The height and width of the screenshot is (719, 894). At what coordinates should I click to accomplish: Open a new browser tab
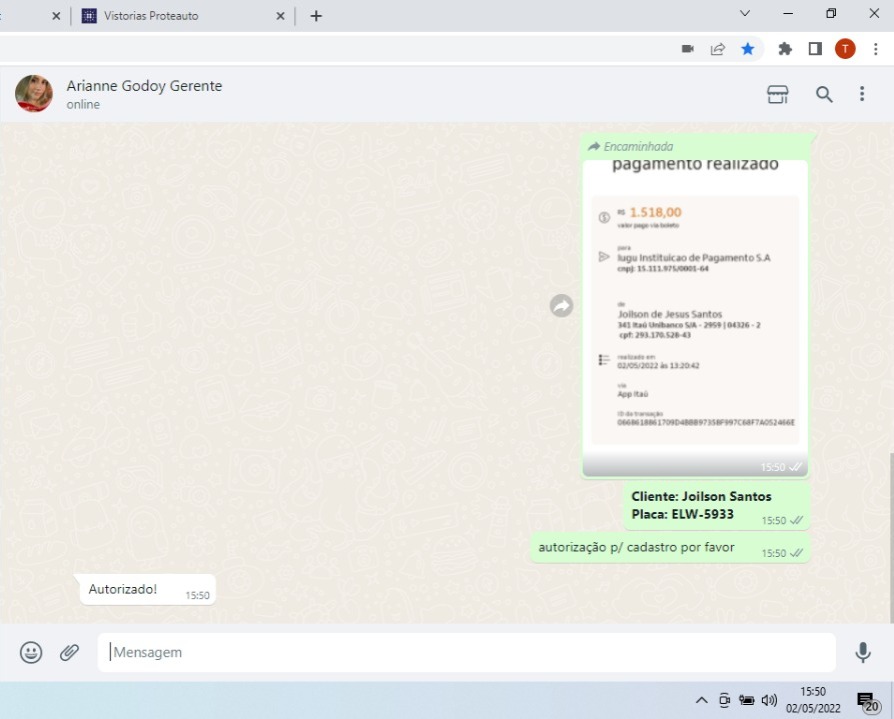click(x=316, y=16)
